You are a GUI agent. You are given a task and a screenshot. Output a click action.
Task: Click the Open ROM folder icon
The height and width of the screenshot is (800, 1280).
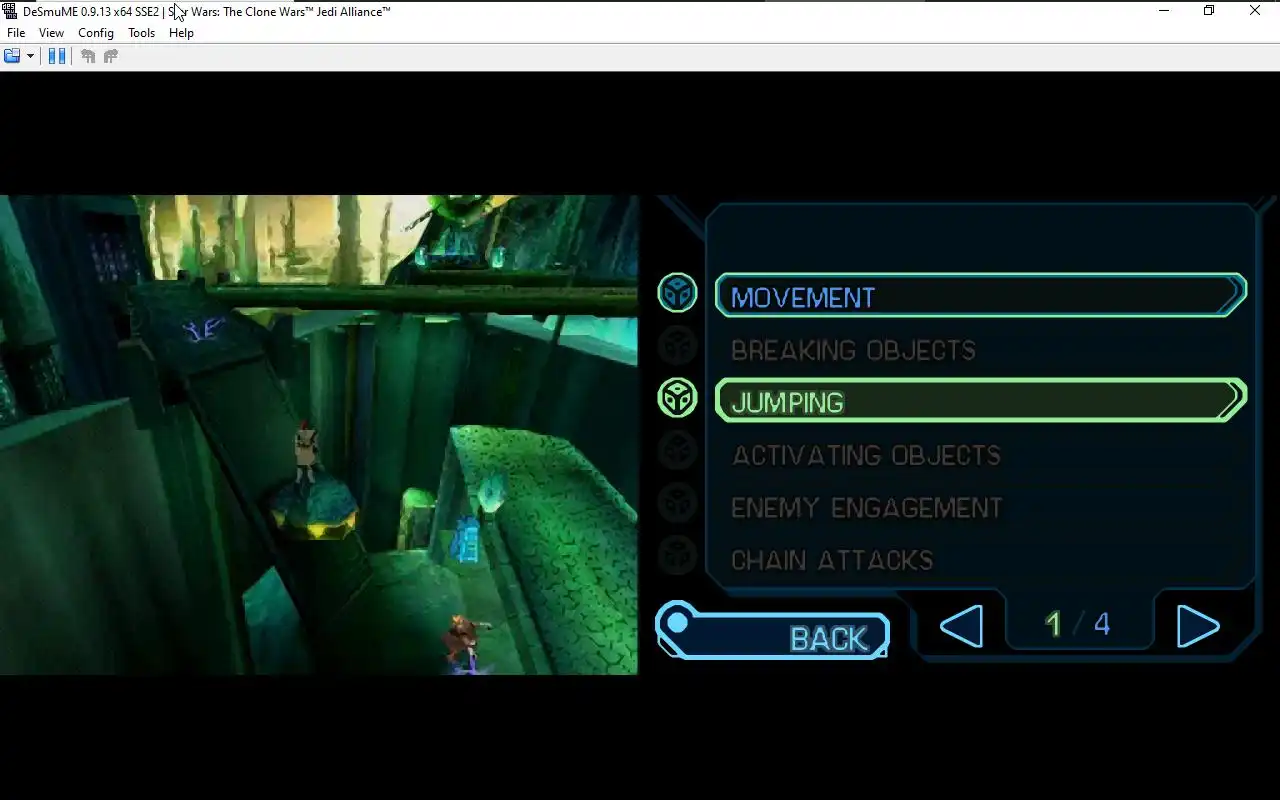12,56
